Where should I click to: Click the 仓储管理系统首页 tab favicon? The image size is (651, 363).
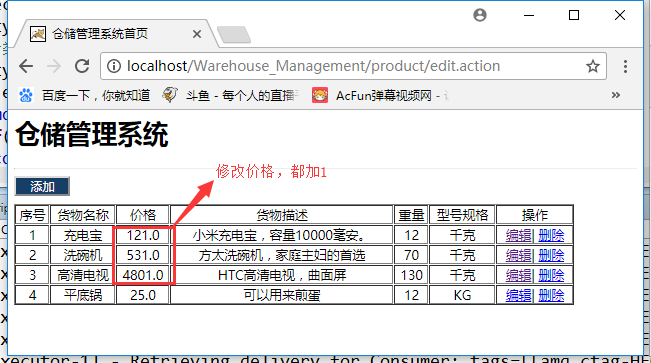[38, 34]
